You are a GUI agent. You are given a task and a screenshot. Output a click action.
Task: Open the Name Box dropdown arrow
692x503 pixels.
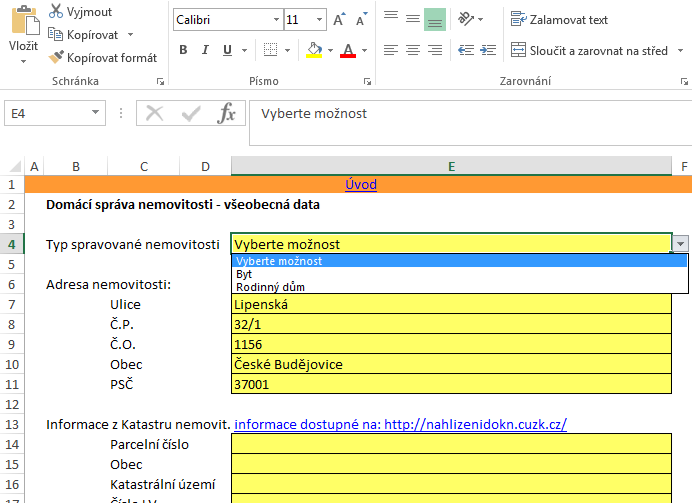tap(95, 113)
